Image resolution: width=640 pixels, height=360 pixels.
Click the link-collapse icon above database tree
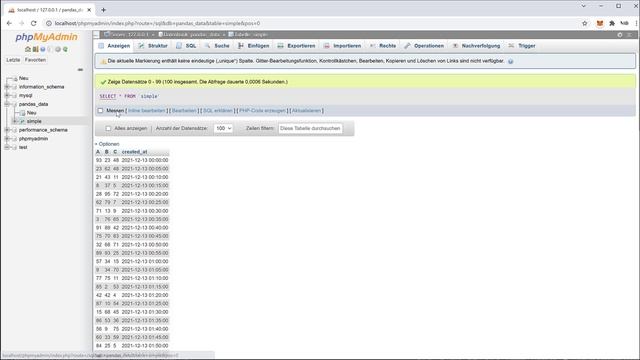point(80,69)
